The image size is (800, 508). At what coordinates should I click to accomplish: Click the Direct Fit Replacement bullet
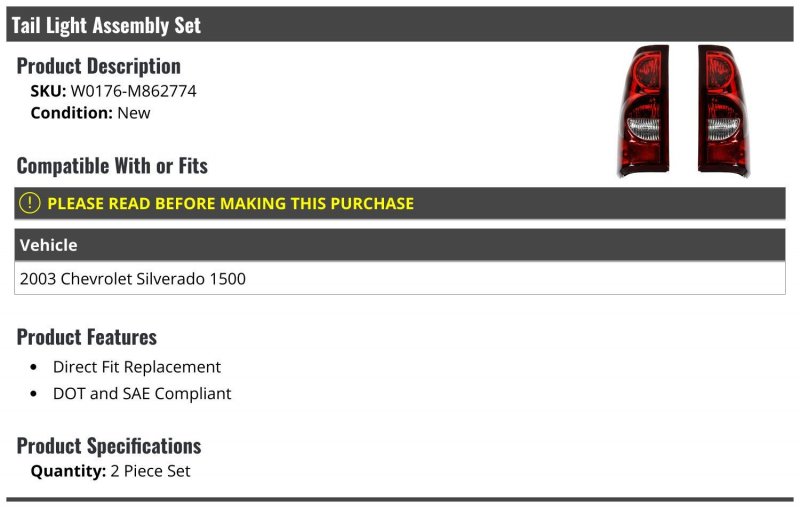[137, 367]
